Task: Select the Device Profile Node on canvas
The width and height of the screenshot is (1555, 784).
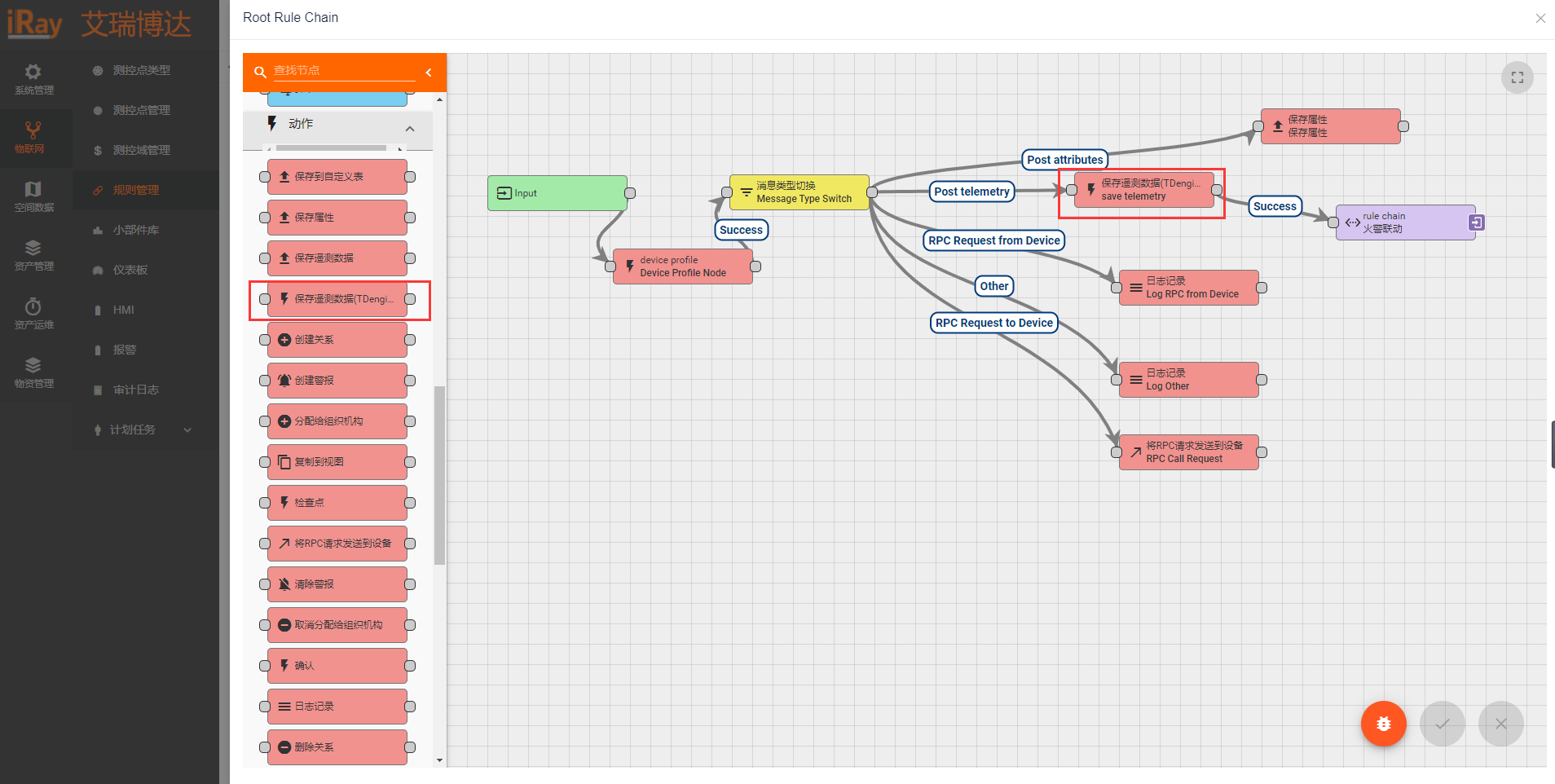Action: click(x=683, y=266)
